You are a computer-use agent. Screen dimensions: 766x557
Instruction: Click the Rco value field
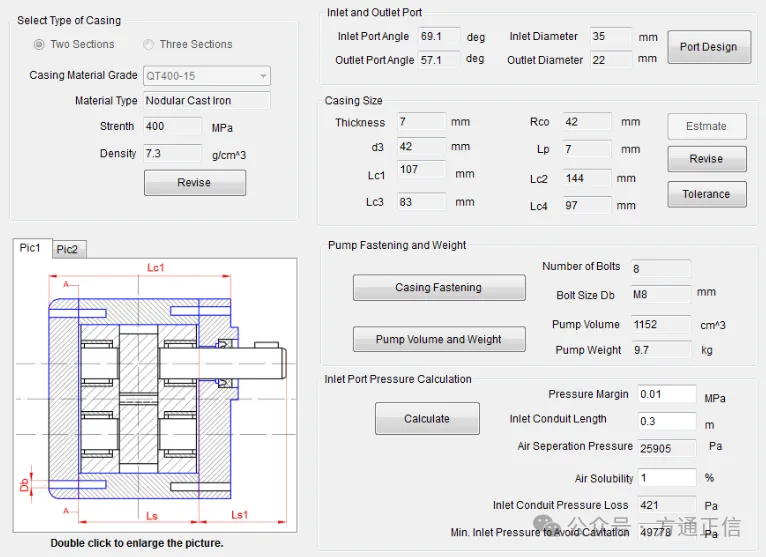[586, 122]
